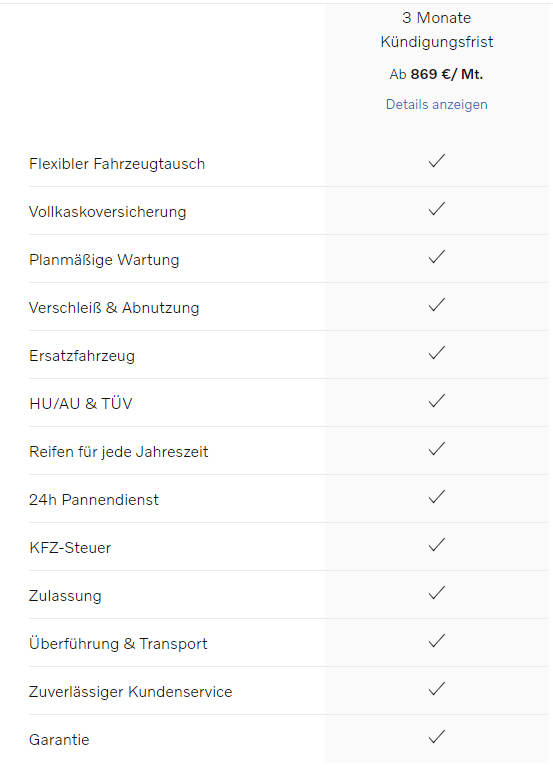Click the Garantie checkmark icon
The width and height of the screenshot is (553, 773).
click(x=437, y=737)
